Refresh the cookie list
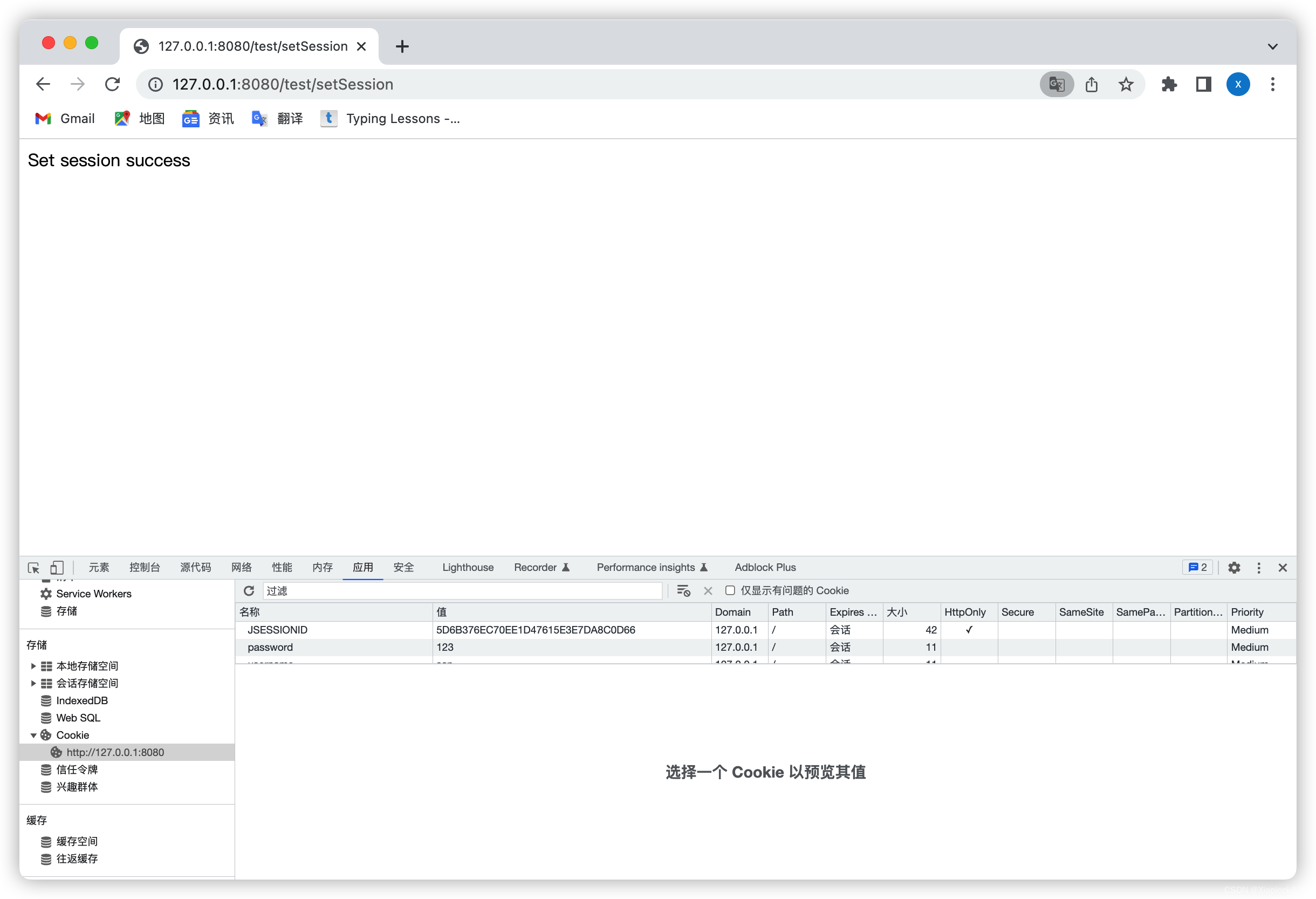The height and width of the screenshot is (899, 1316). click(x=249, y=591)
